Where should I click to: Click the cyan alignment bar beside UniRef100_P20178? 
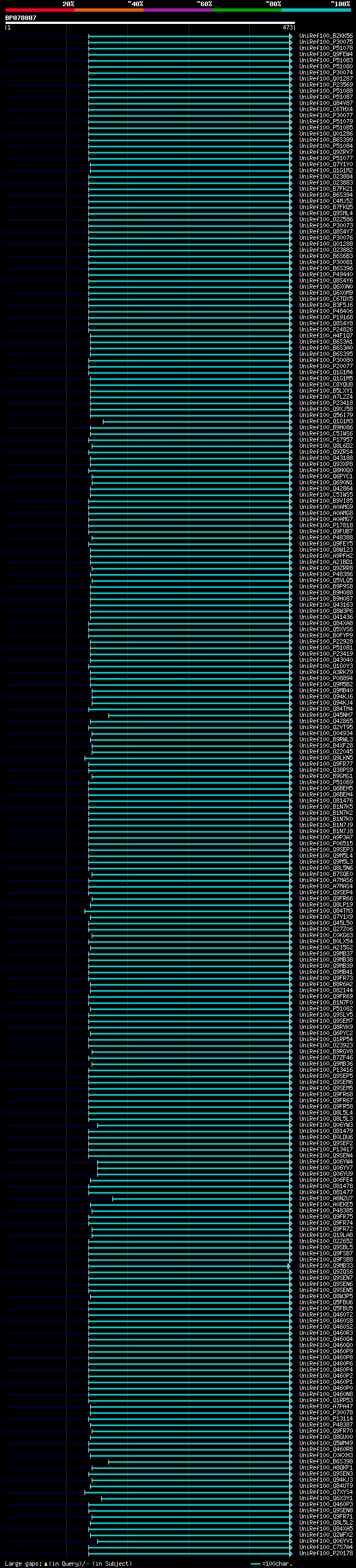pos(190,1554)
